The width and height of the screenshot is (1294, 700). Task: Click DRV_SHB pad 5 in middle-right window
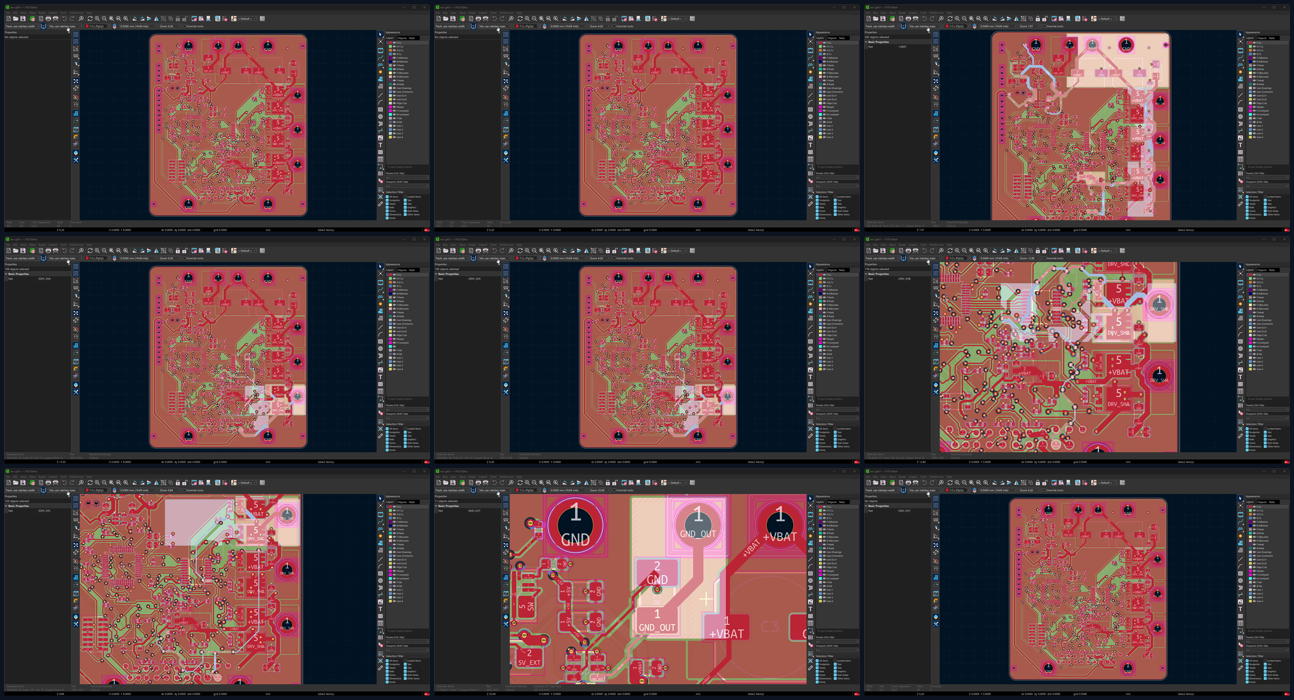[1119, 325]
